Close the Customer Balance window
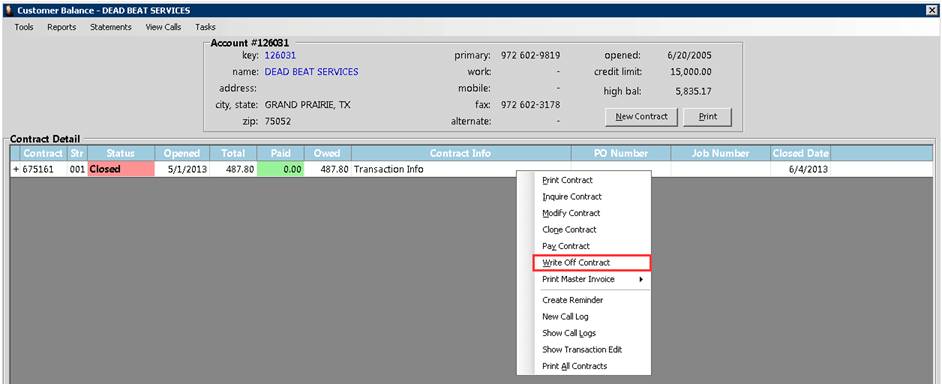This screenshot has width=942, height=384. coord(932,10)
